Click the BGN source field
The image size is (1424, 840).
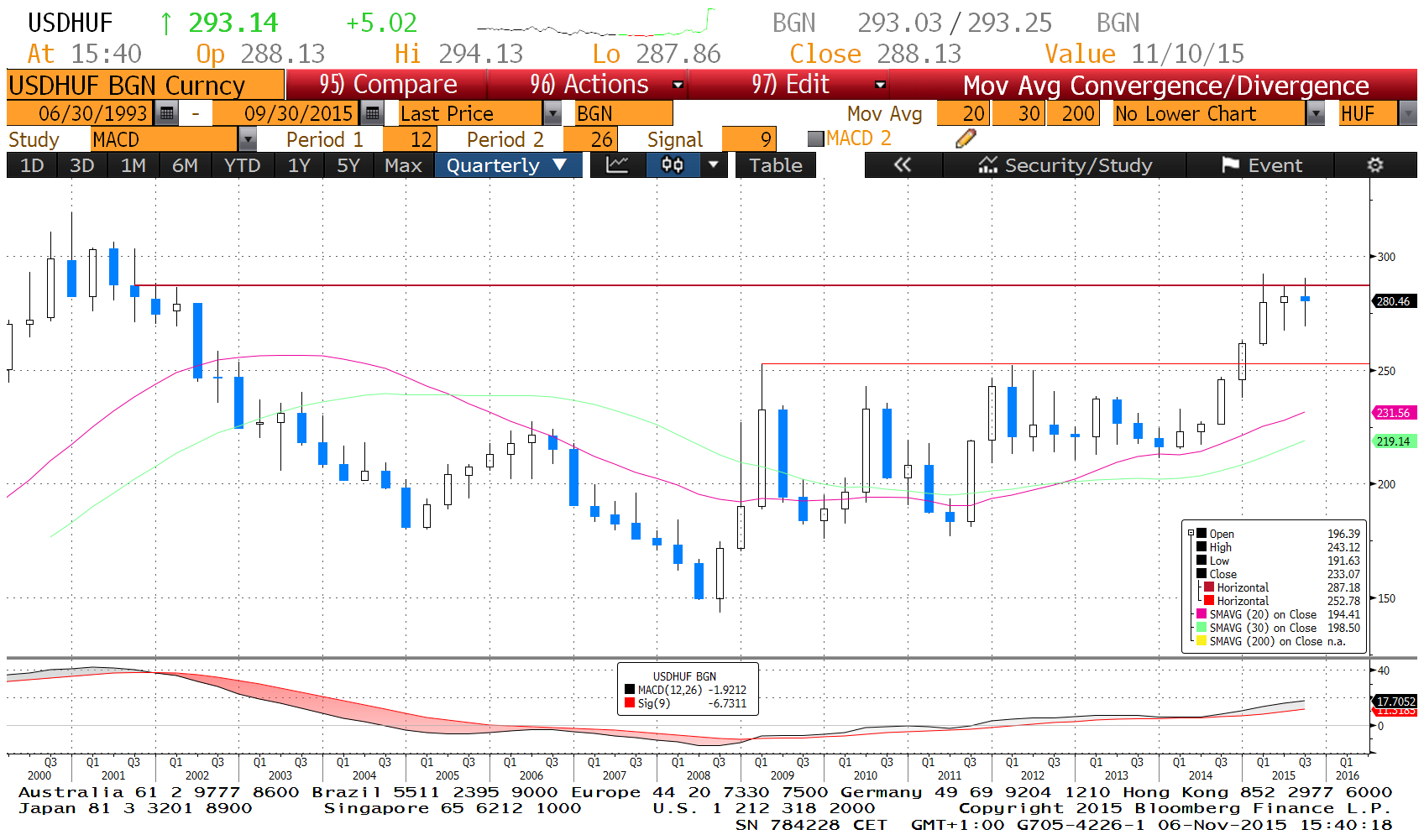pos(624,113)
